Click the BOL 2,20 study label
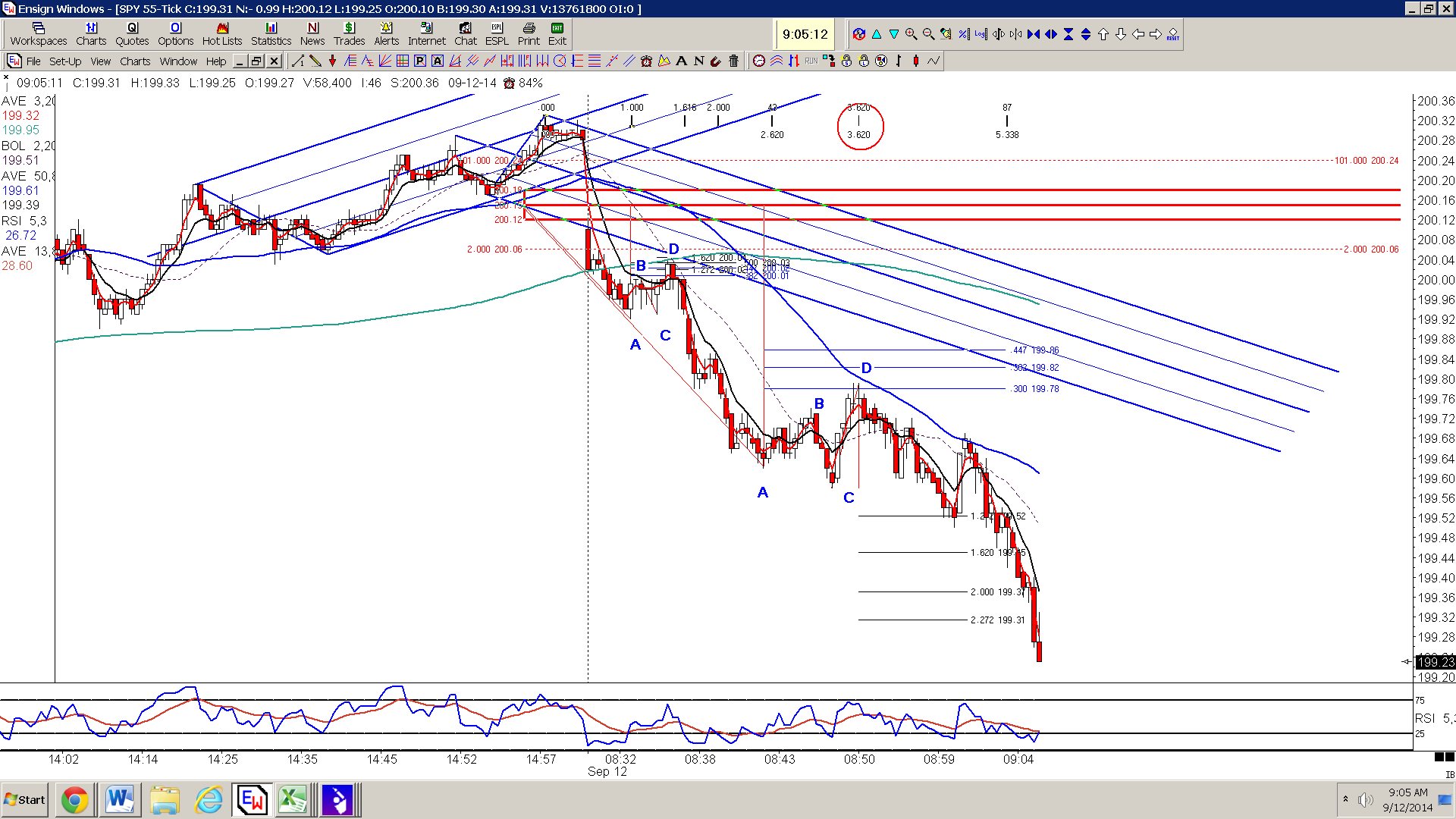 pos(27,146)
